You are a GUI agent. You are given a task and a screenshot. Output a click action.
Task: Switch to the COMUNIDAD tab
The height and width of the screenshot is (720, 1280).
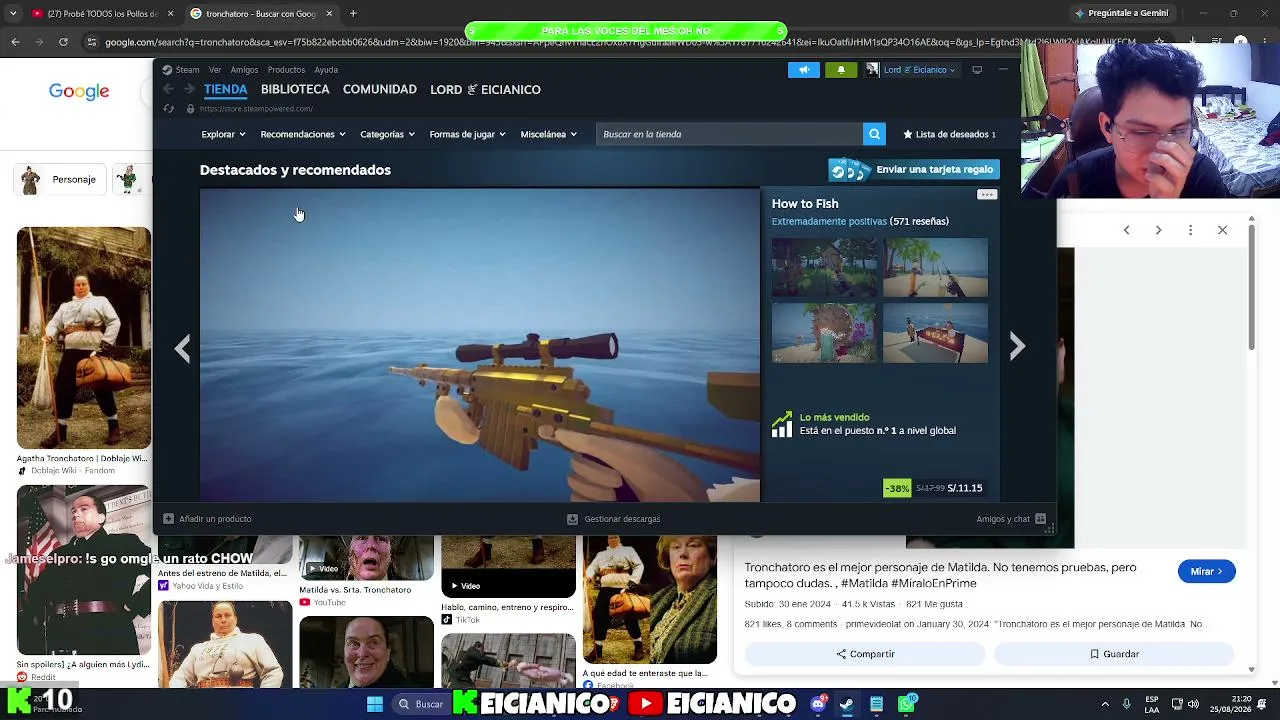tap(380, 89)
